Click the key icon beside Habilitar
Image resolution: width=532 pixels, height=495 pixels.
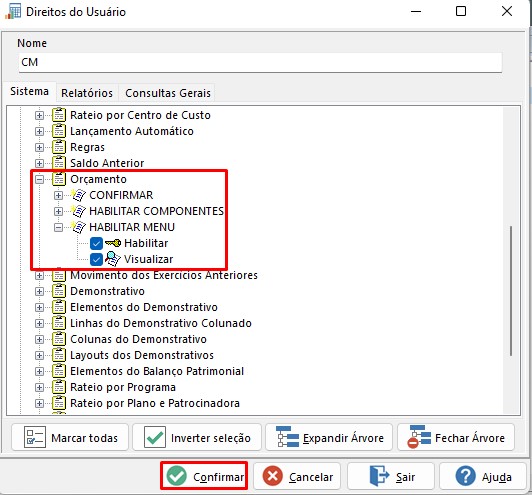(x=113, y=243)
